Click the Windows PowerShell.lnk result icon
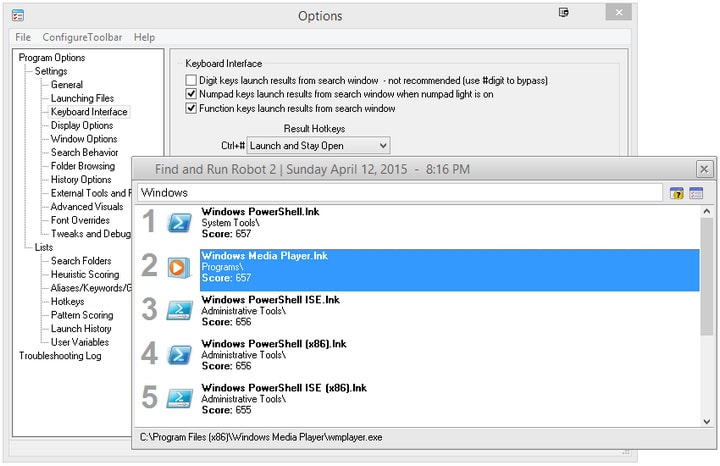Image resolution: width=720 pixels, height=466 pixels. tap(180, 223)
